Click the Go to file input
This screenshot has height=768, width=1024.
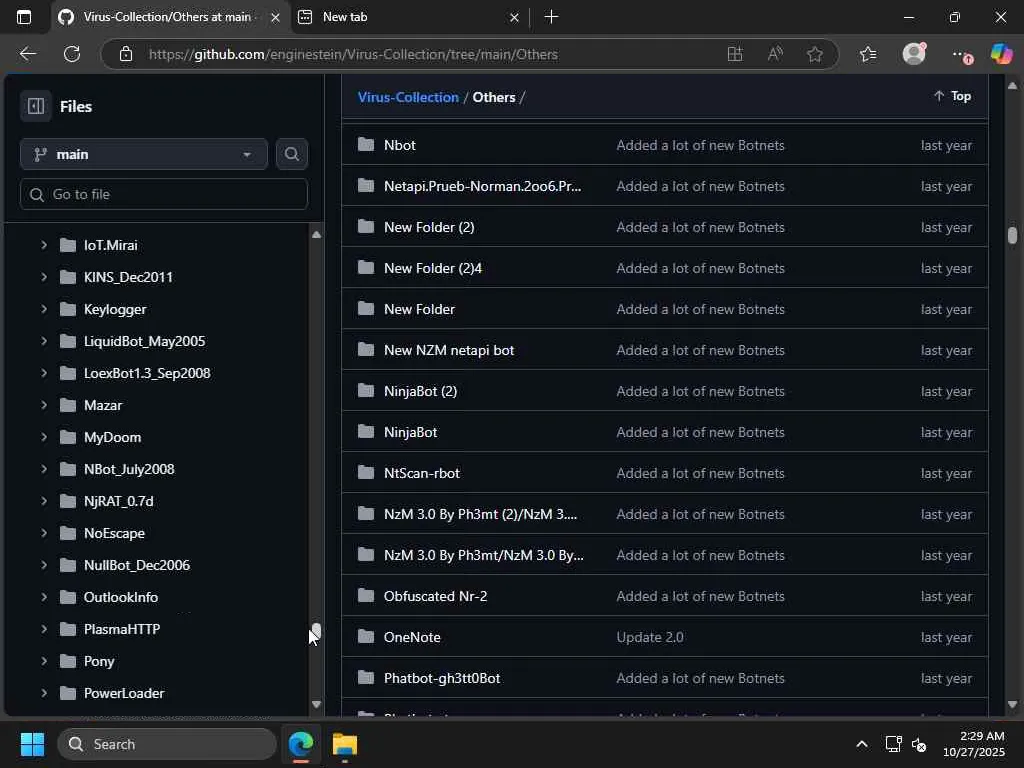164,194
